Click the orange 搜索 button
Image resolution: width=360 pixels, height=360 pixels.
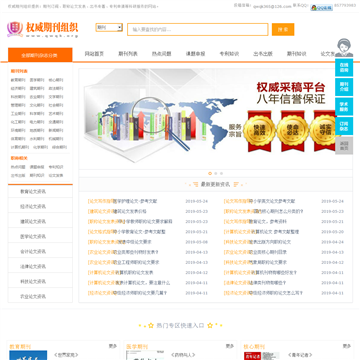[x=283, y=29]
